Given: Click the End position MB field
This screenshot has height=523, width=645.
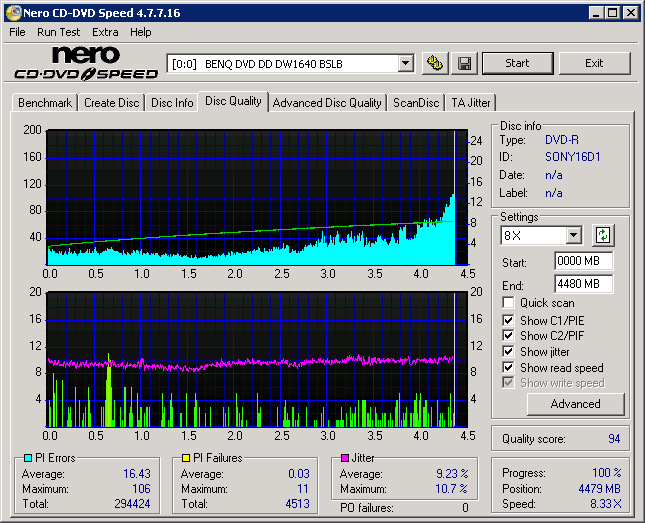Looking at the screenshot, I should (x=583, y=283).
